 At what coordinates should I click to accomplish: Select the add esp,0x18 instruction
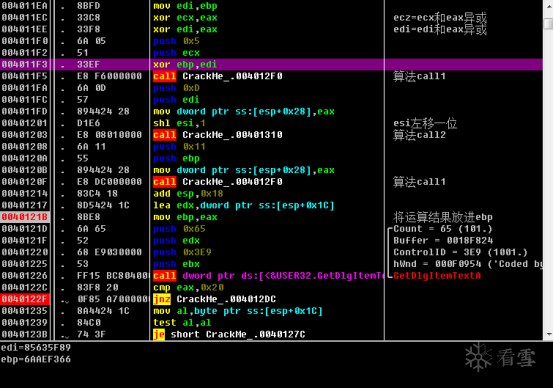click(188, 193)
